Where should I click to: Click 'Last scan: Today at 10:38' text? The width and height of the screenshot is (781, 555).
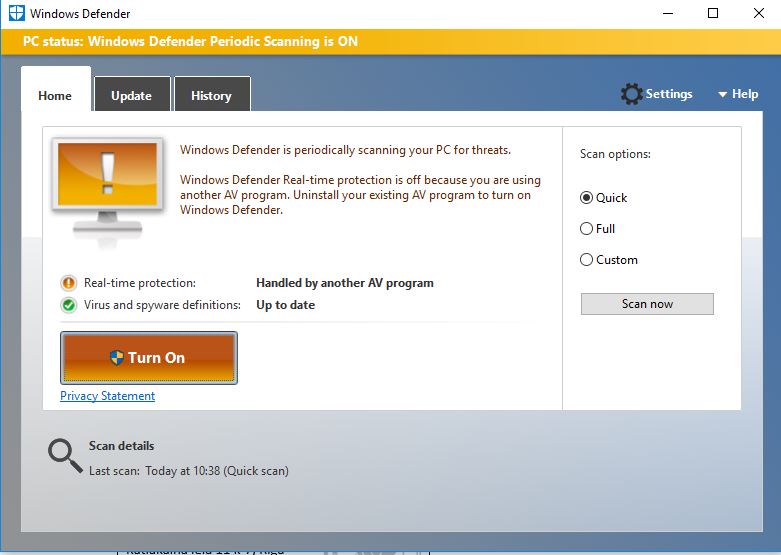click(189, 471)
